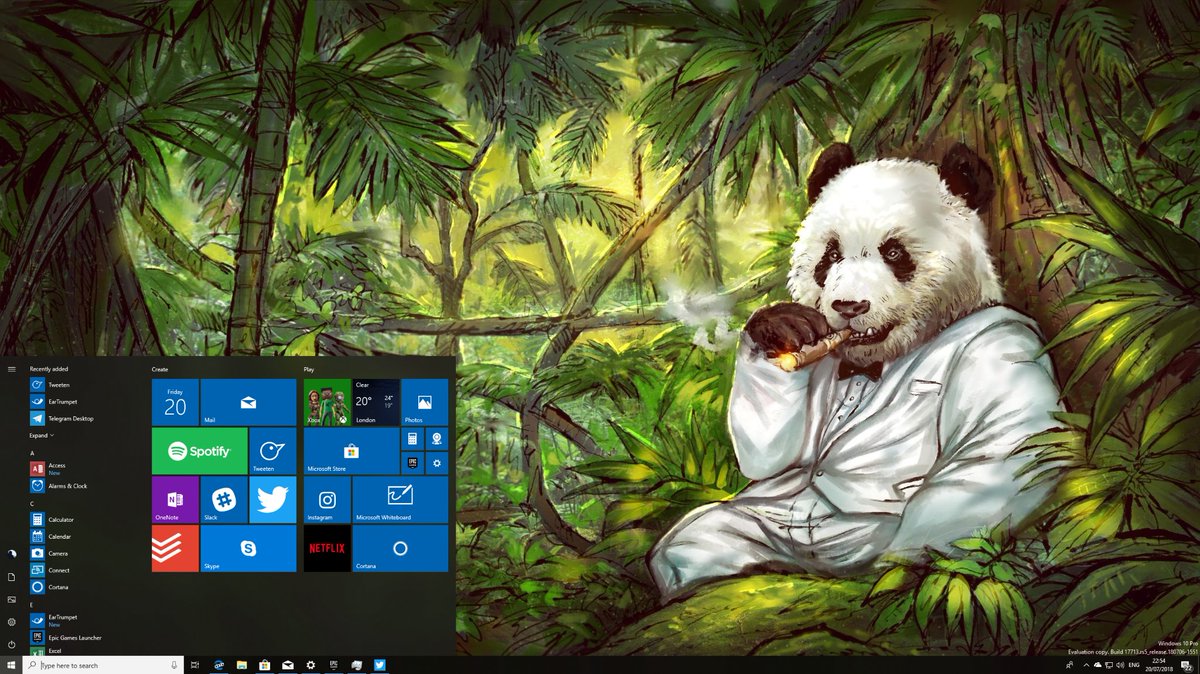
Task: Open Microsoft Edge from the taskbar
Action: (218, 665)
